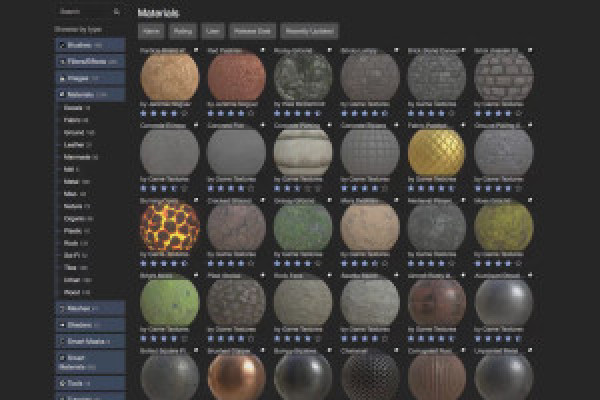The width and height of the screenshot is (600, 400).
Task: Open the brushed copper sphere thumbnail
Action: point(236,377)
